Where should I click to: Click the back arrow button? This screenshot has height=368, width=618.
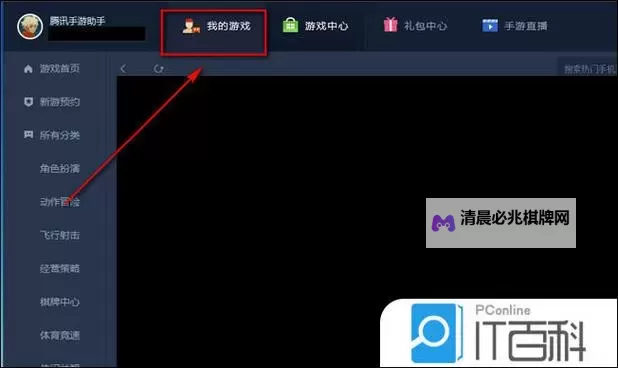pos(123,69)
